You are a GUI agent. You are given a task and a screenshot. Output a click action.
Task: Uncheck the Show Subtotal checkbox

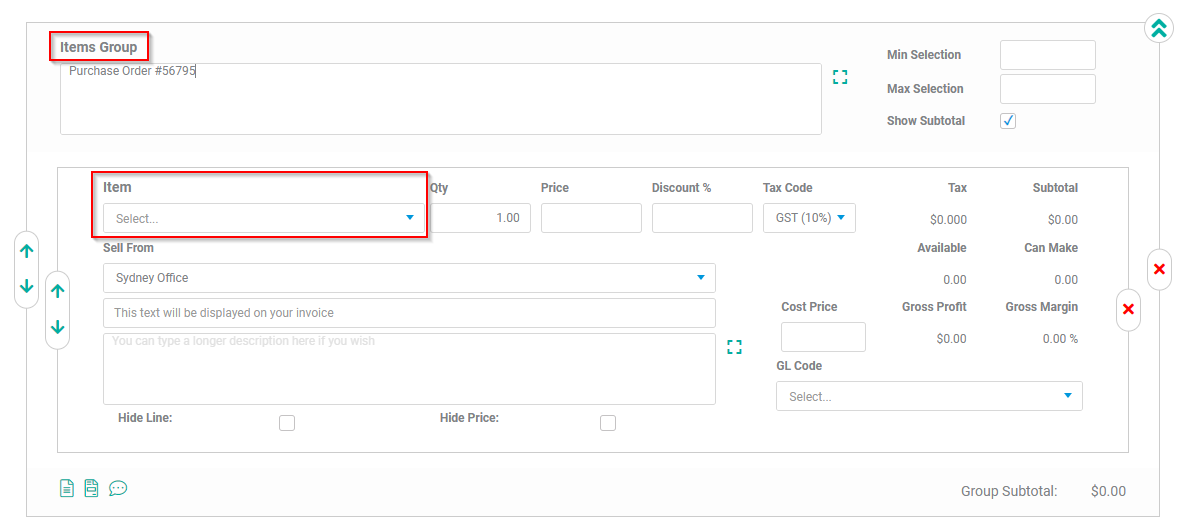pos(1008,121)
